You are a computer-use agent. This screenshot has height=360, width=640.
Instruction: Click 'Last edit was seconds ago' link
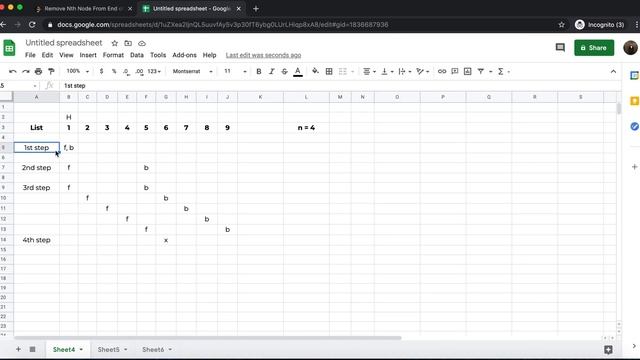(263, 55)
